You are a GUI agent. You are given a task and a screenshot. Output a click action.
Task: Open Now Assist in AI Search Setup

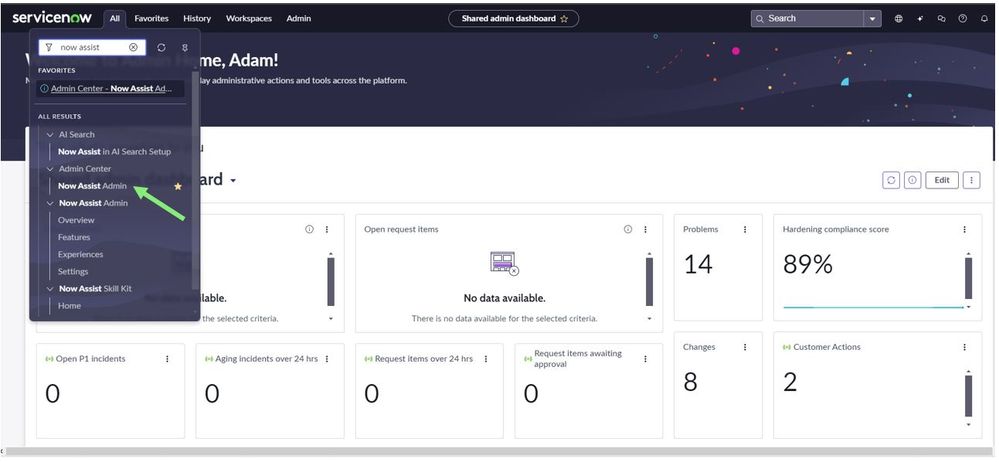115,152
